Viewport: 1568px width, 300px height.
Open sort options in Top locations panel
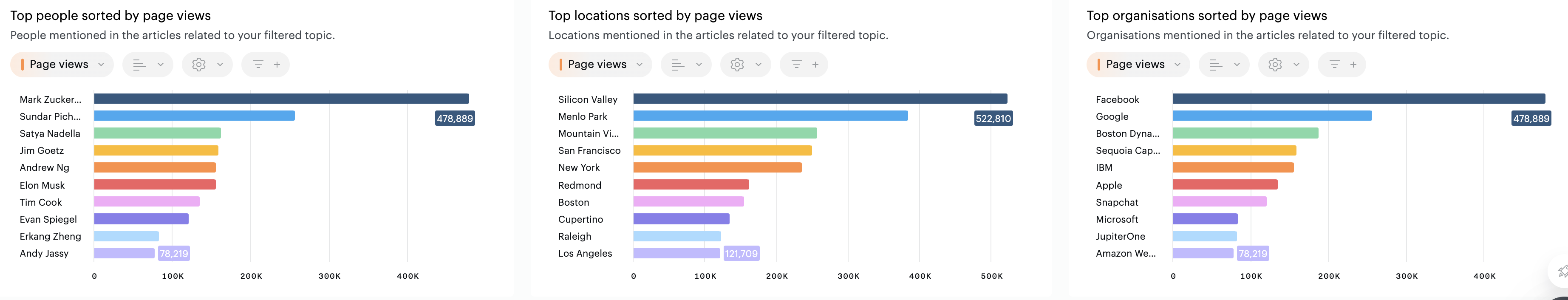[x=685, y=65]
